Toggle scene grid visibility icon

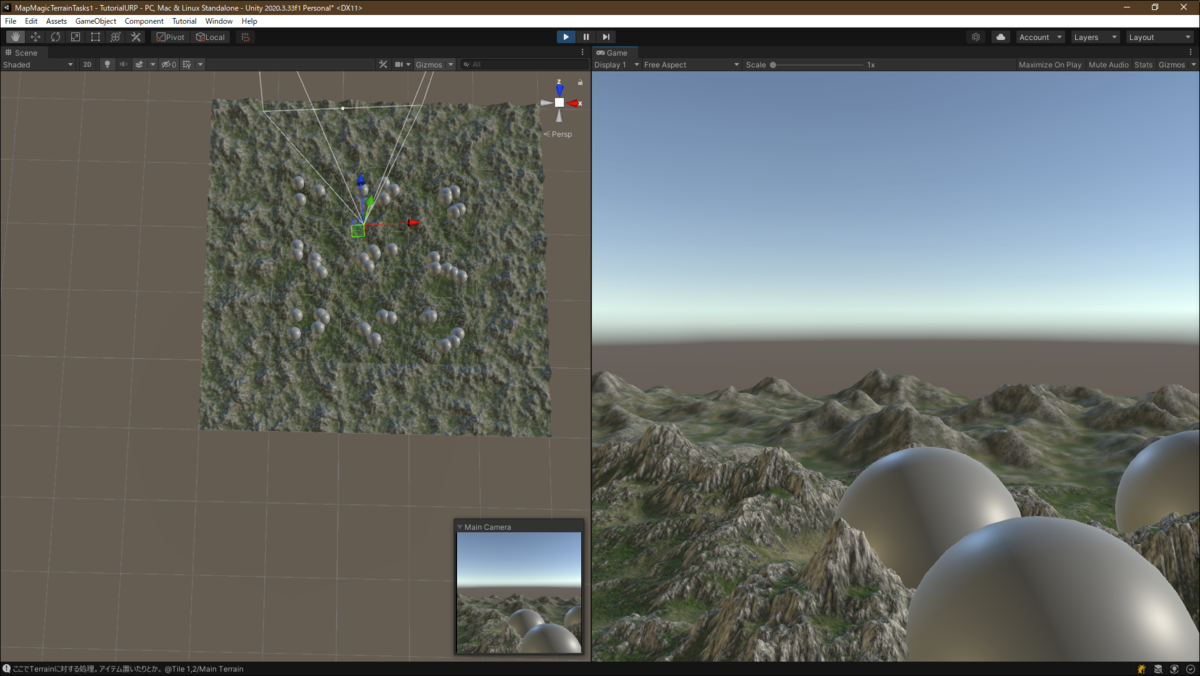186,64
